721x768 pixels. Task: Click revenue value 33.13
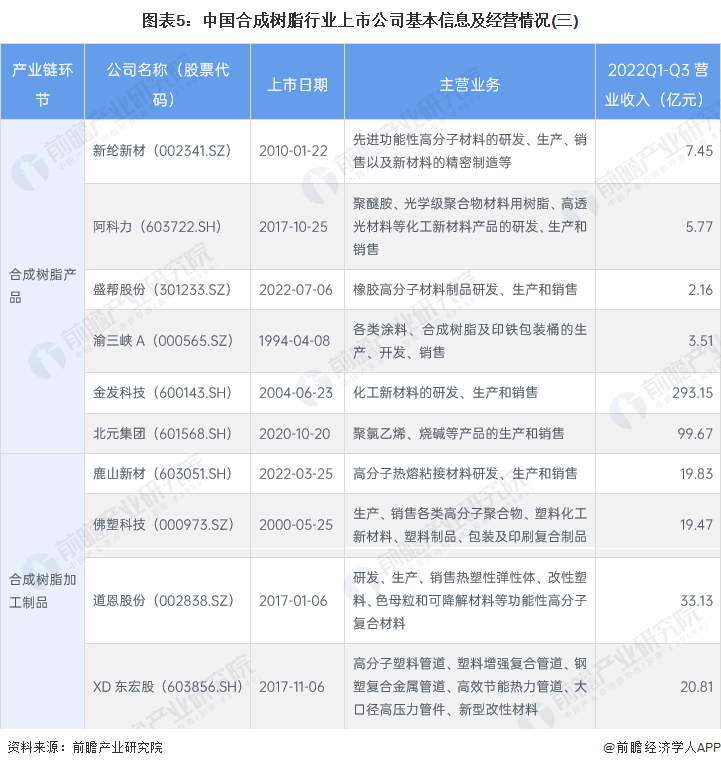(x=697, y=601)
